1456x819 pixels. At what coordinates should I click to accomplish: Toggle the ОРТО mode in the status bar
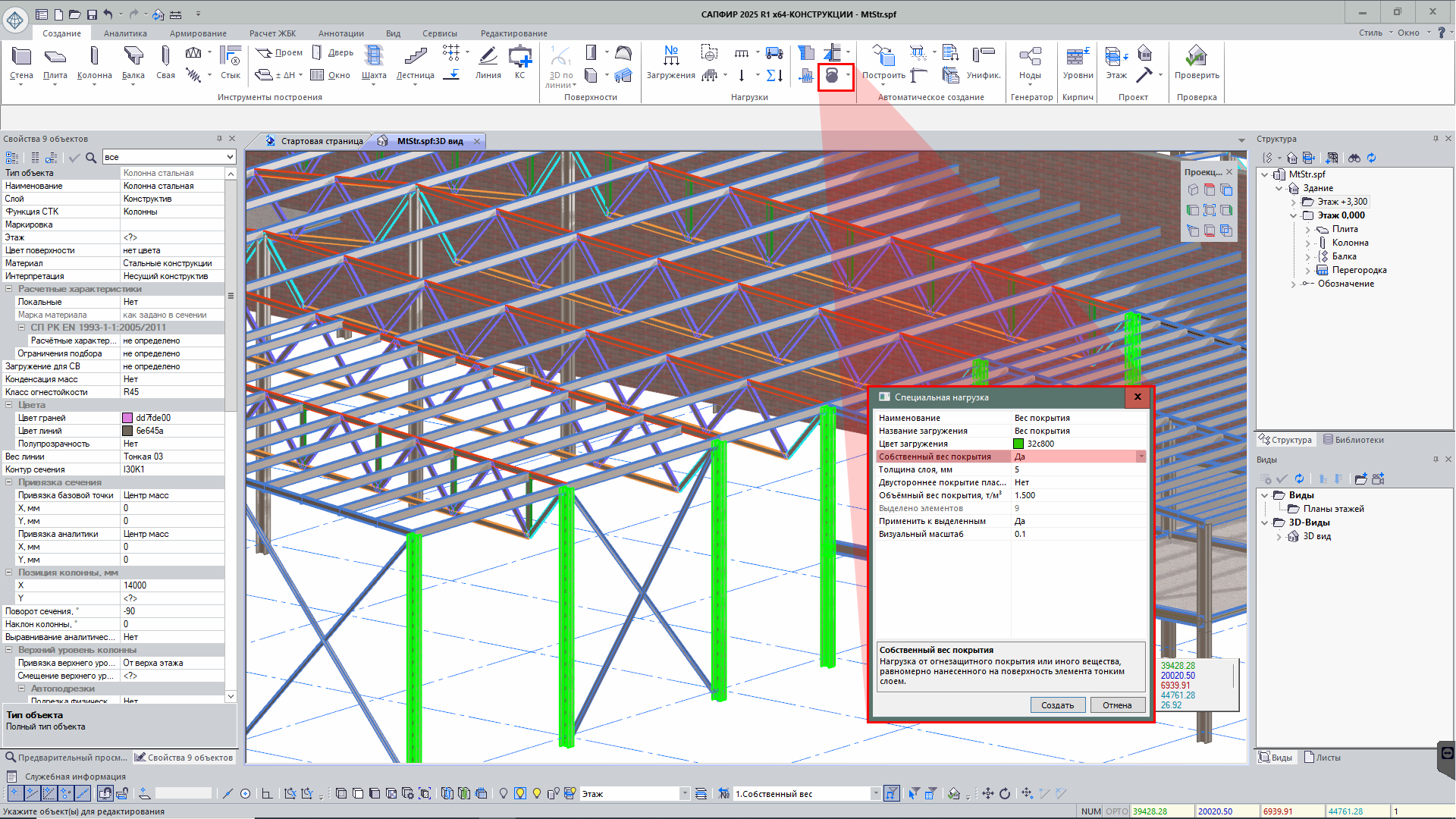[1116, 811]
